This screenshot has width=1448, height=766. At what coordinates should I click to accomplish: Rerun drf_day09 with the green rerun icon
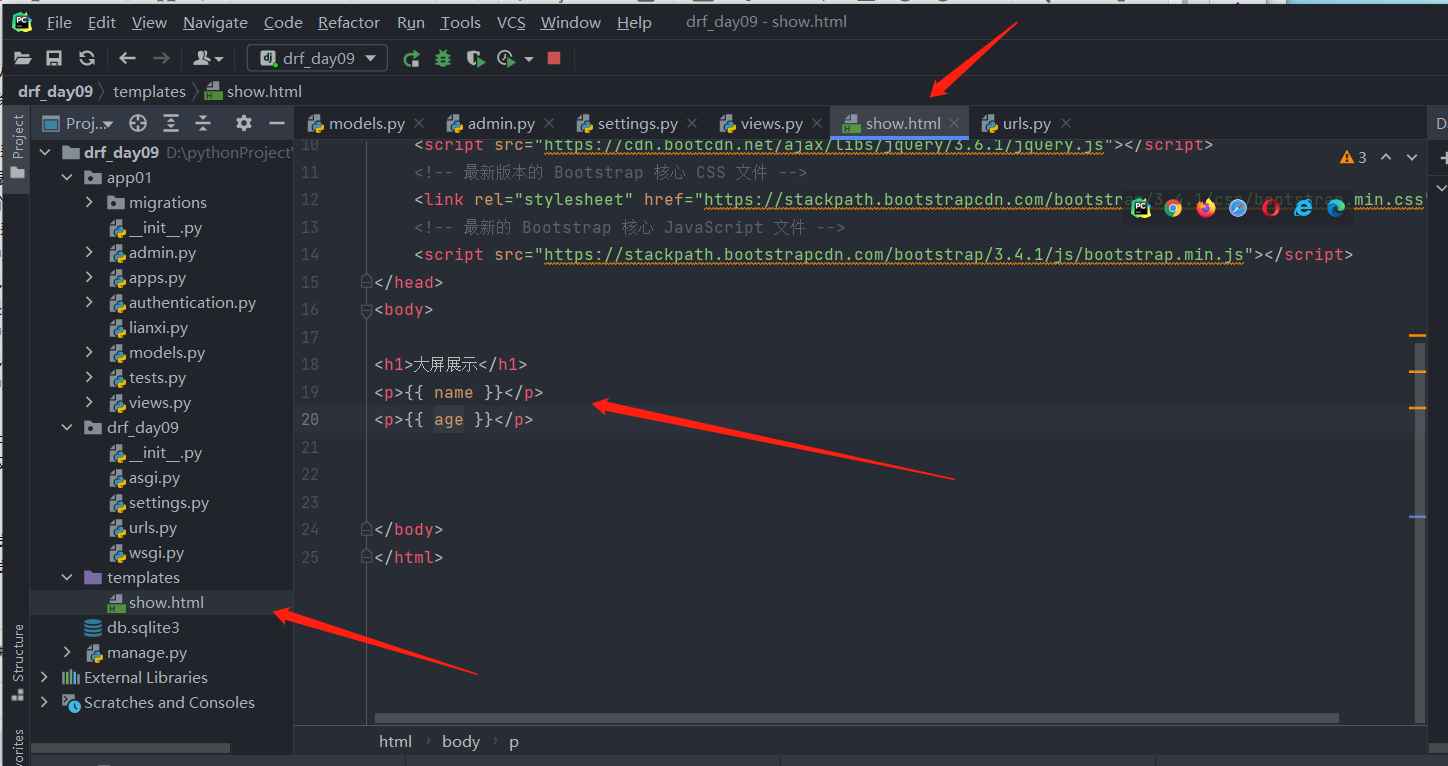coord(411,59)
